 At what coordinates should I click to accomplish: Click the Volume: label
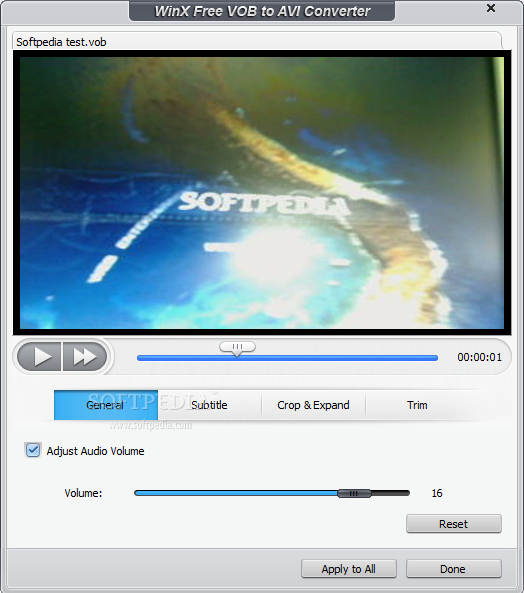(x=83, y=493)
